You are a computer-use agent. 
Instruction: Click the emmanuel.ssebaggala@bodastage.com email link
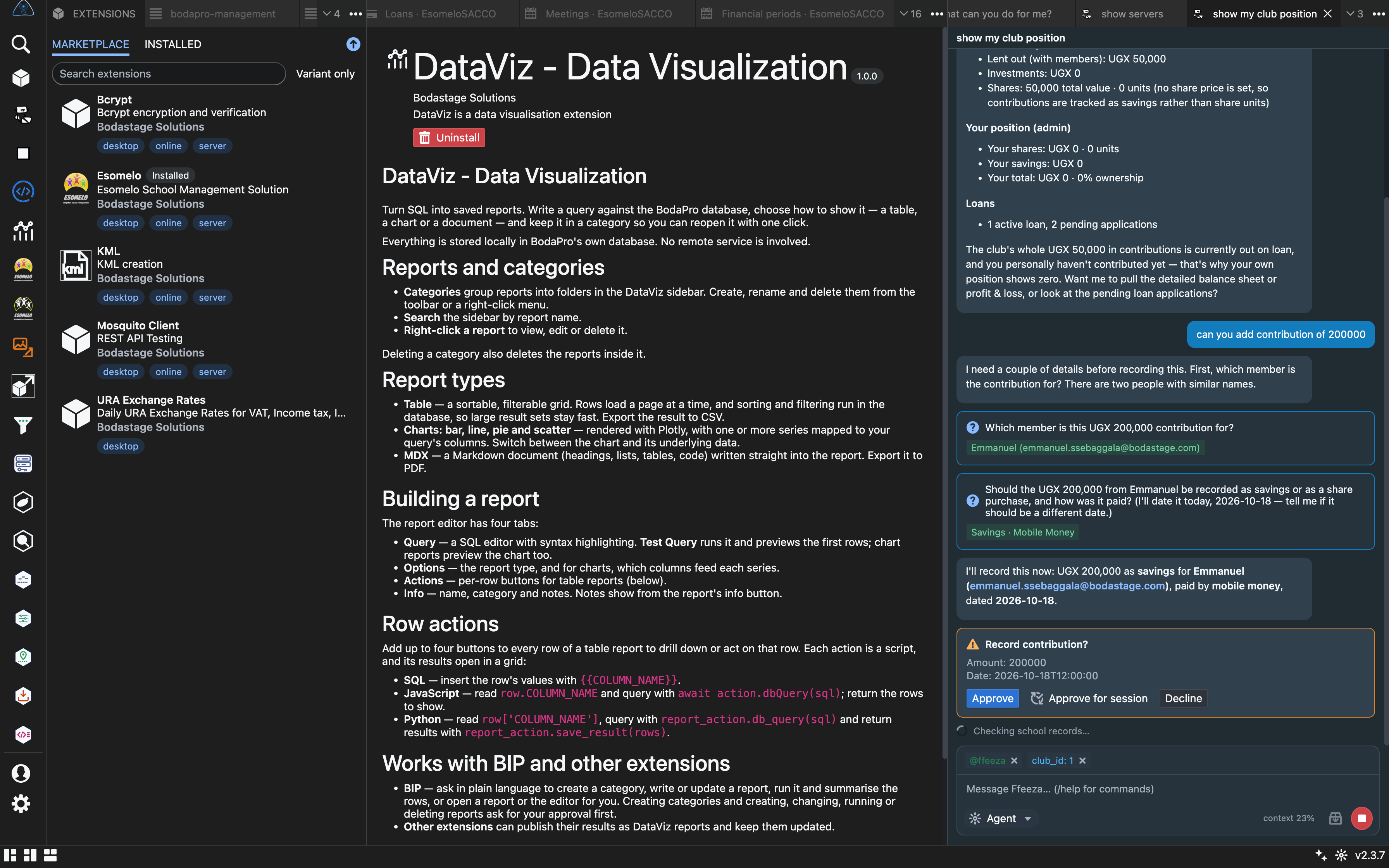click(x=1068, y=586)
